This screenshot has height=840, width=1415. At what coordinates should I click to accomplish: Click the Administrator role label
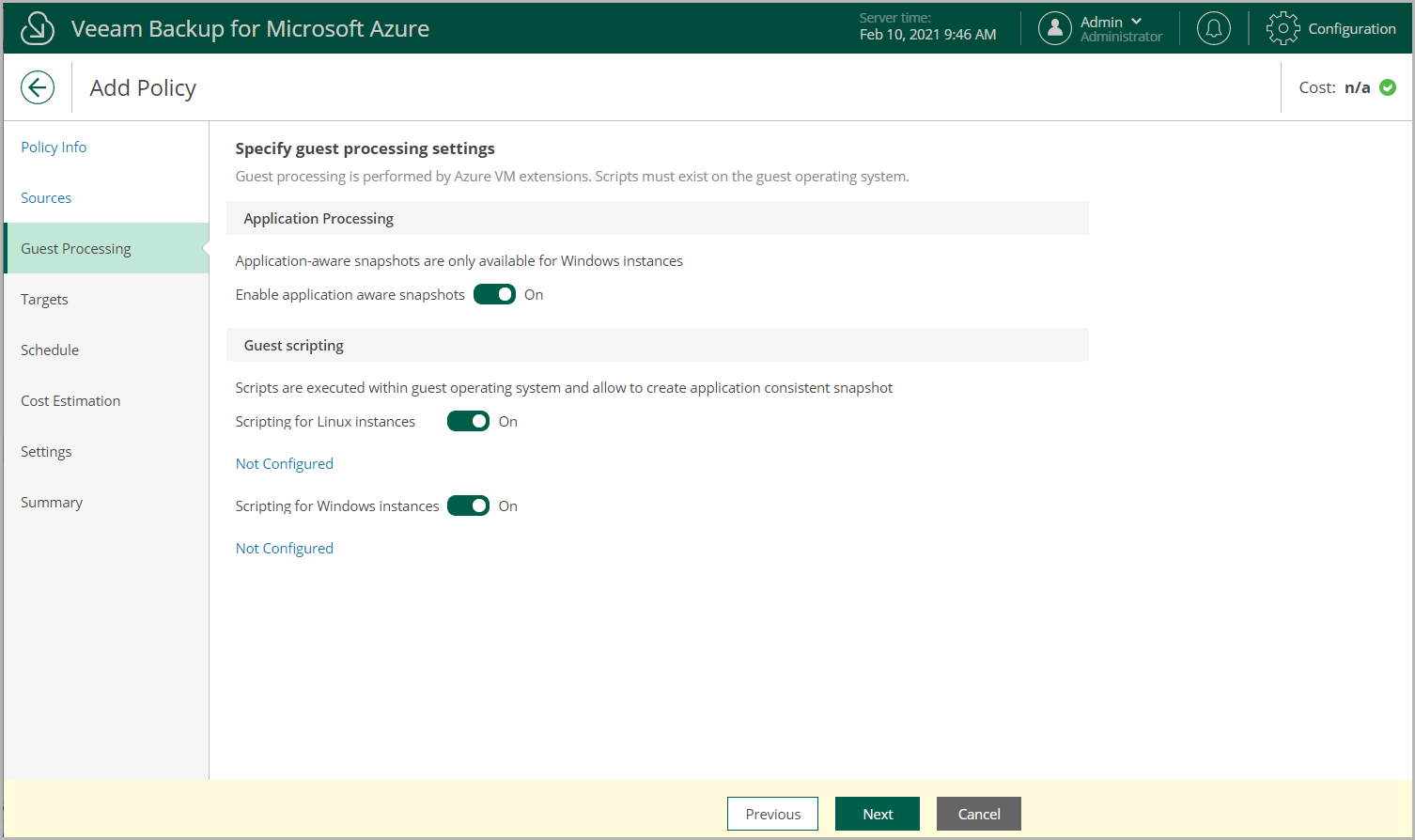tap(1121, 37)
